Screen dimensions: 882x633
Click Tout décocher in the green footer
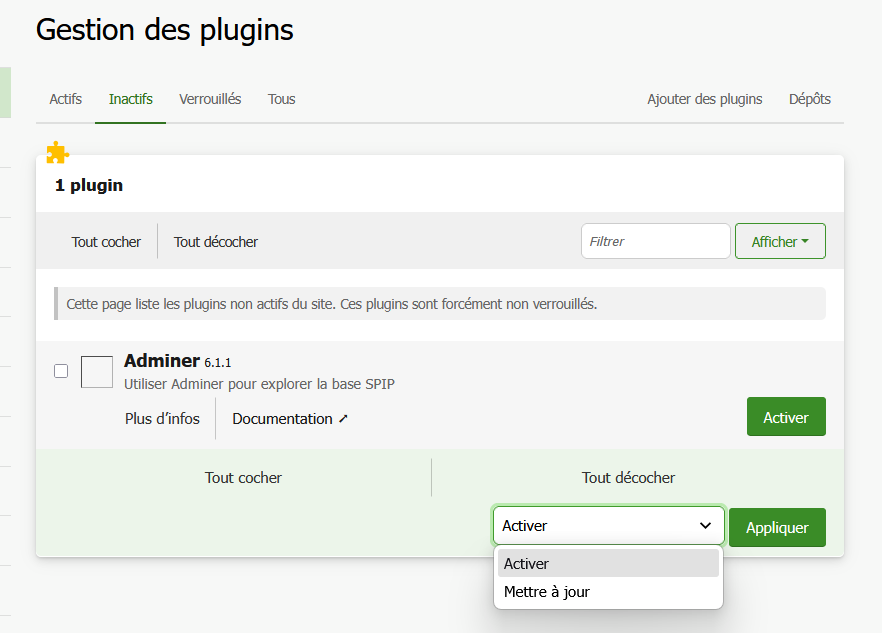coord(628,478)
